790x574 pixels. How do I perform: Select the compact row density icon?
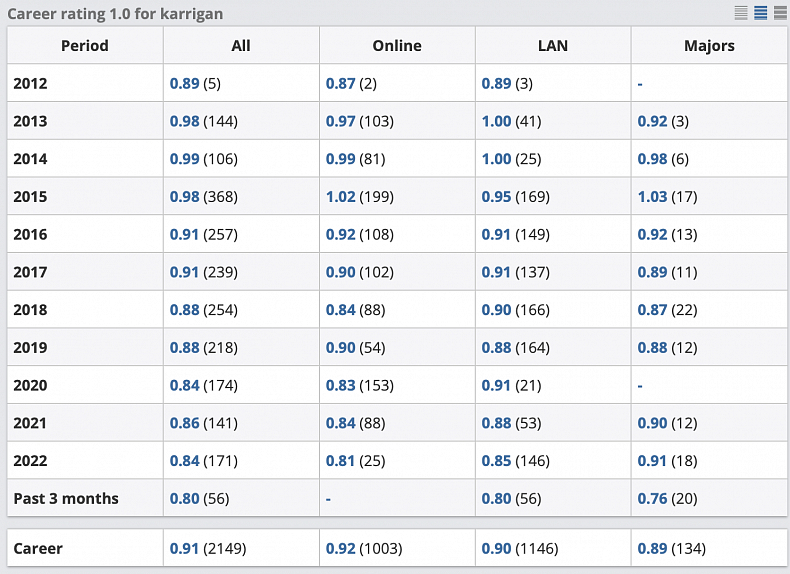[x=741, y=13]
